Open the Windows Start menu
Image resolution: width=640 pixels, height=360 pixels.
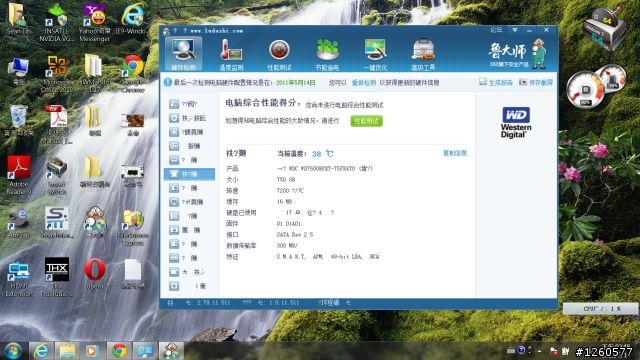(x=13, y=351)
